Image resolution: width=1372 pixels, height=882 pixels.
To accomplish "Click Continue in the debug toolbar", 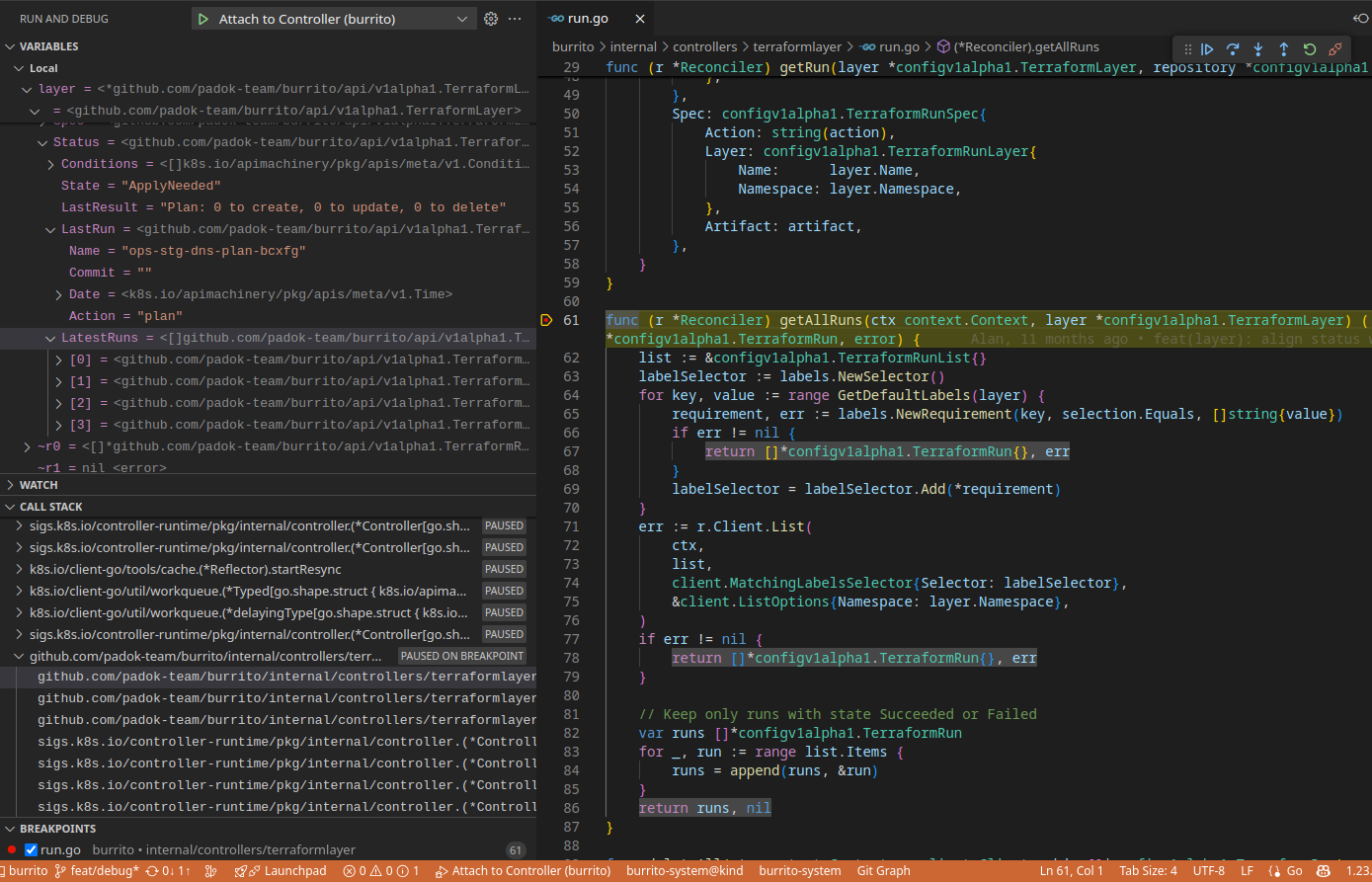I will click(1208, 48).
